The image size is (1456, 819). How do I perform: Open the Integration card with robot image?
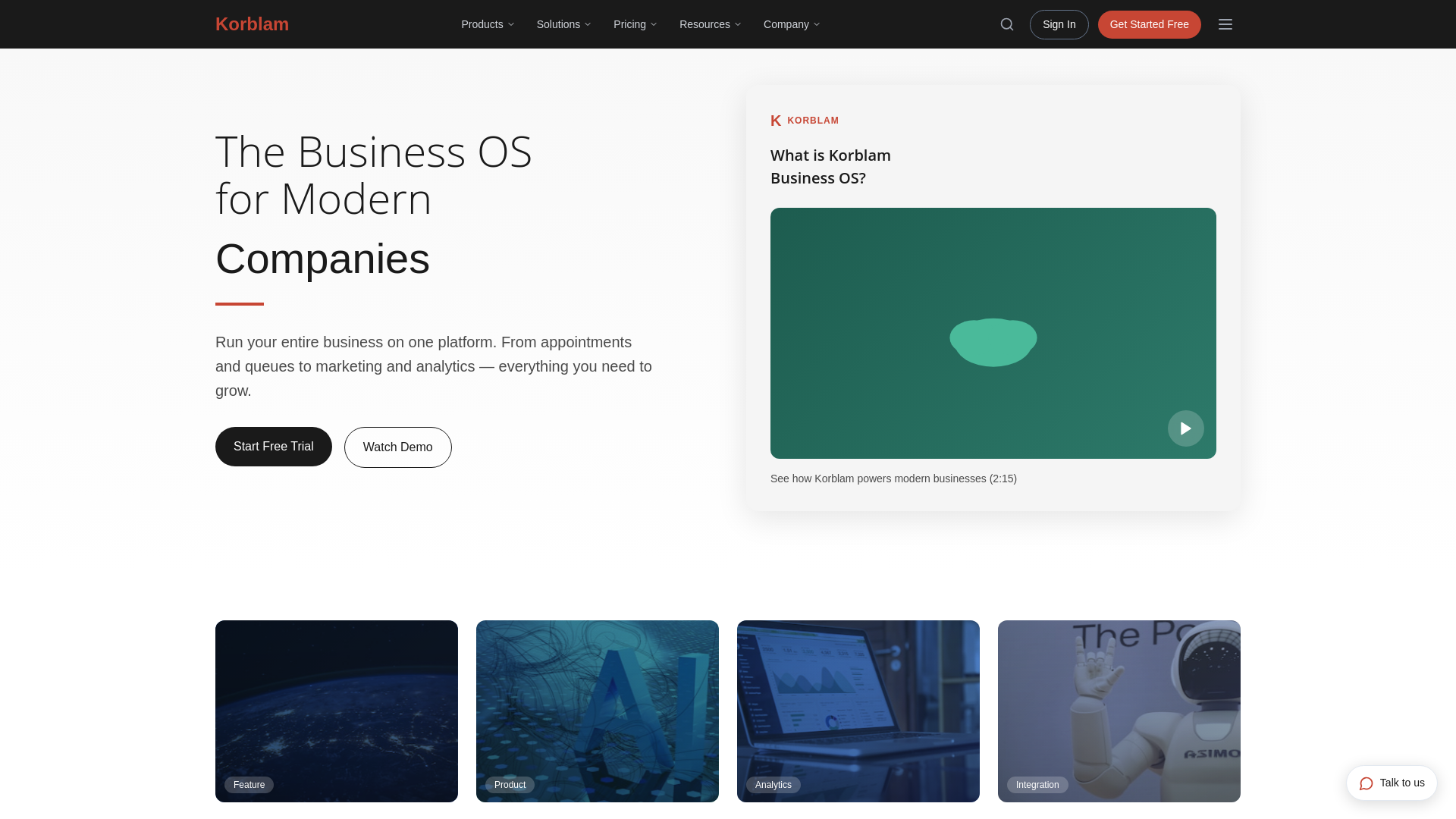click(1119, 711)
